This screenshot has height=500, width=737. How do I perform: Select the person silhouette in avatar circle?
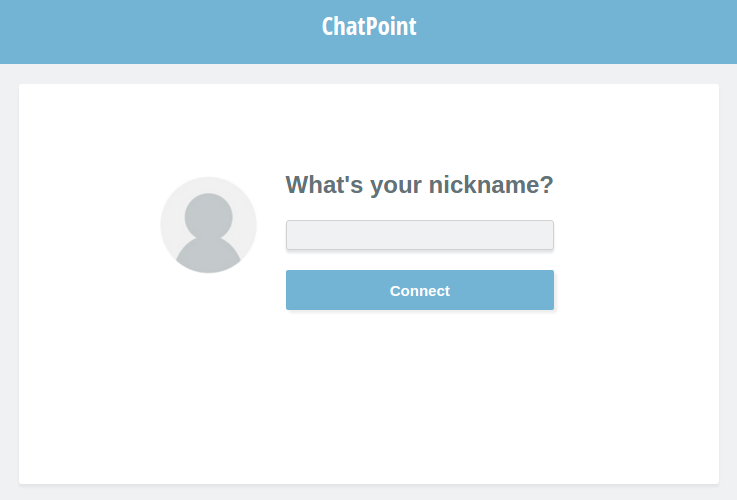pos(208,232)
